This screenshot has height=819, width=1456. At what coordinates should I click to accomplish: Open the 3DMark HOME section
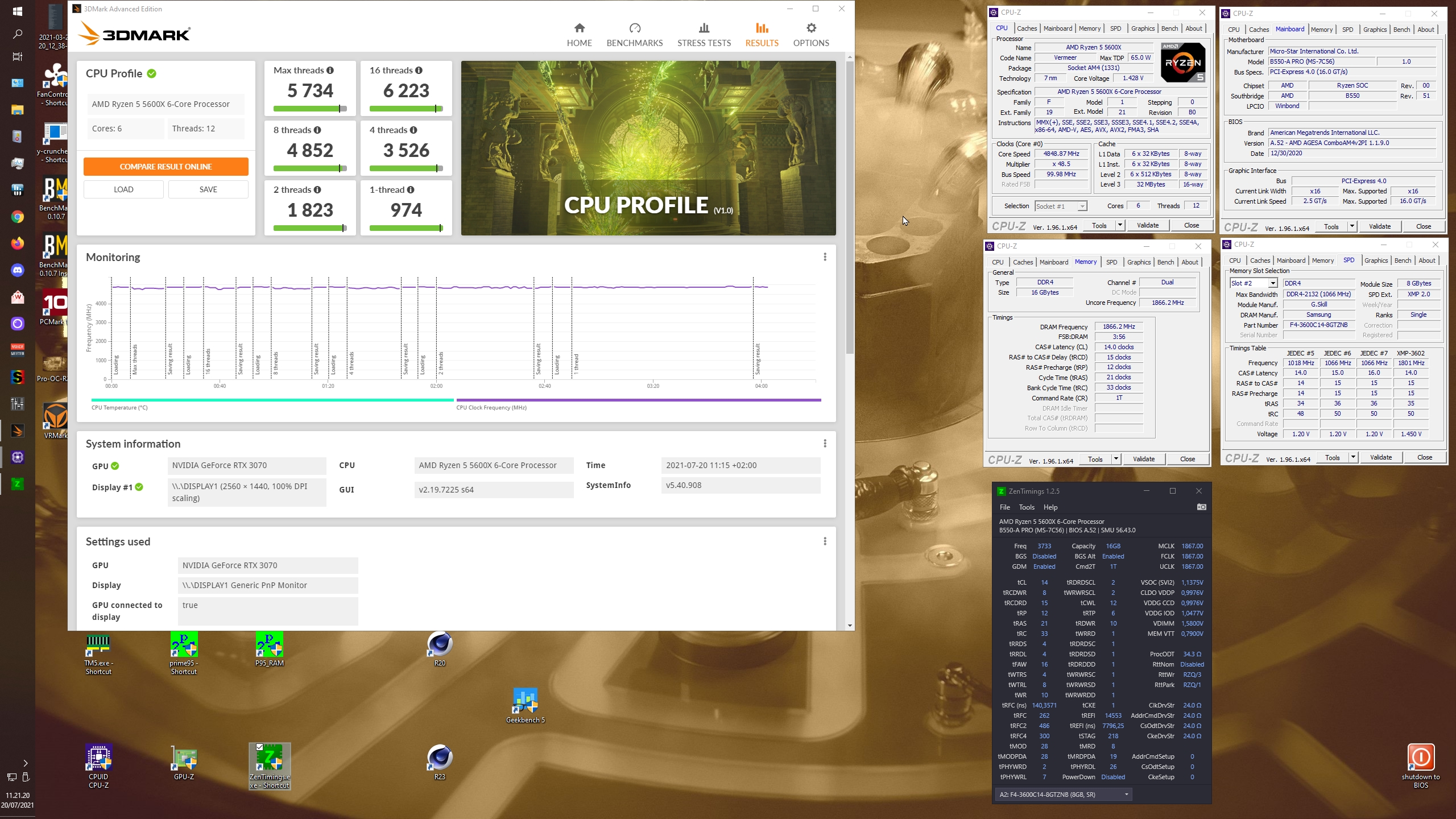pyautogui.click(x=579, y=35)
